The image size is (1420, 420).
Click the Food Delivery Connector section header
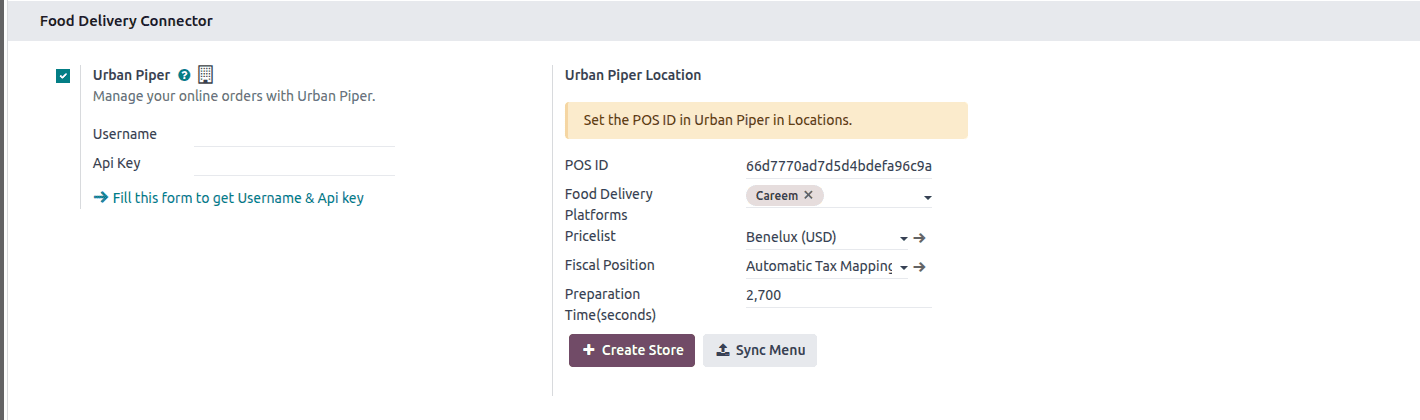coord(126,20)
